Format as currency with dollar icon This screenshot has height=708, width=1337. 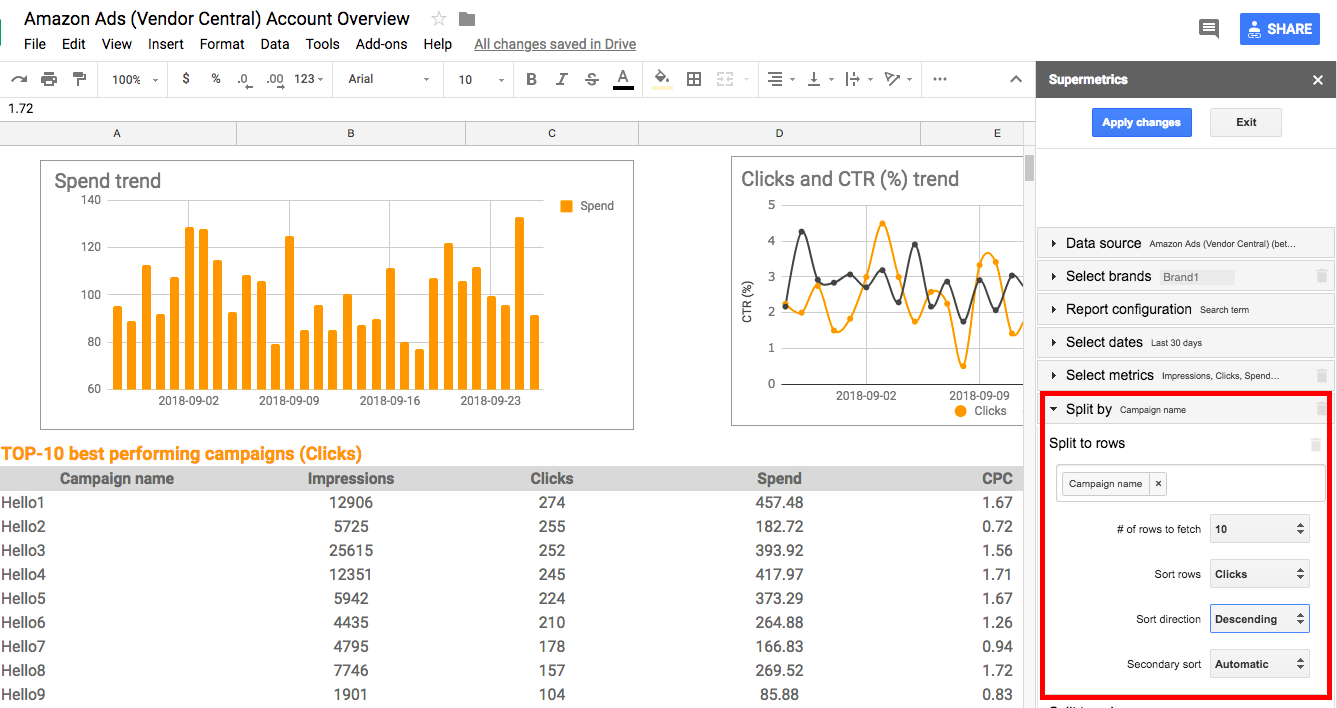point(186,79)
